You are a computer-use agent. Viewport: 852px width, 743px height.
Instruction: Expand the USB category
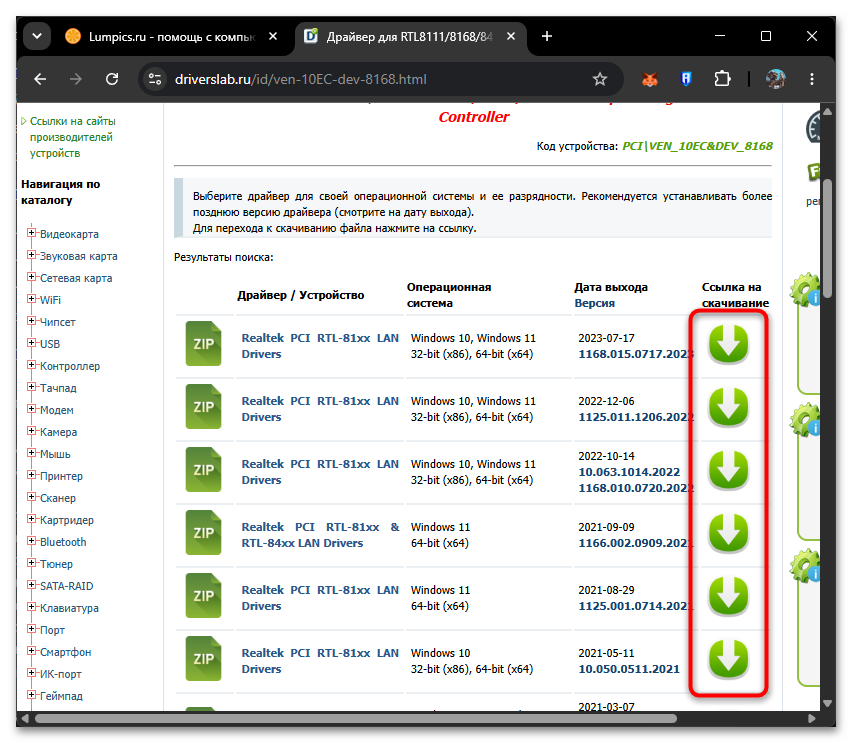click(x=32, y=343)
